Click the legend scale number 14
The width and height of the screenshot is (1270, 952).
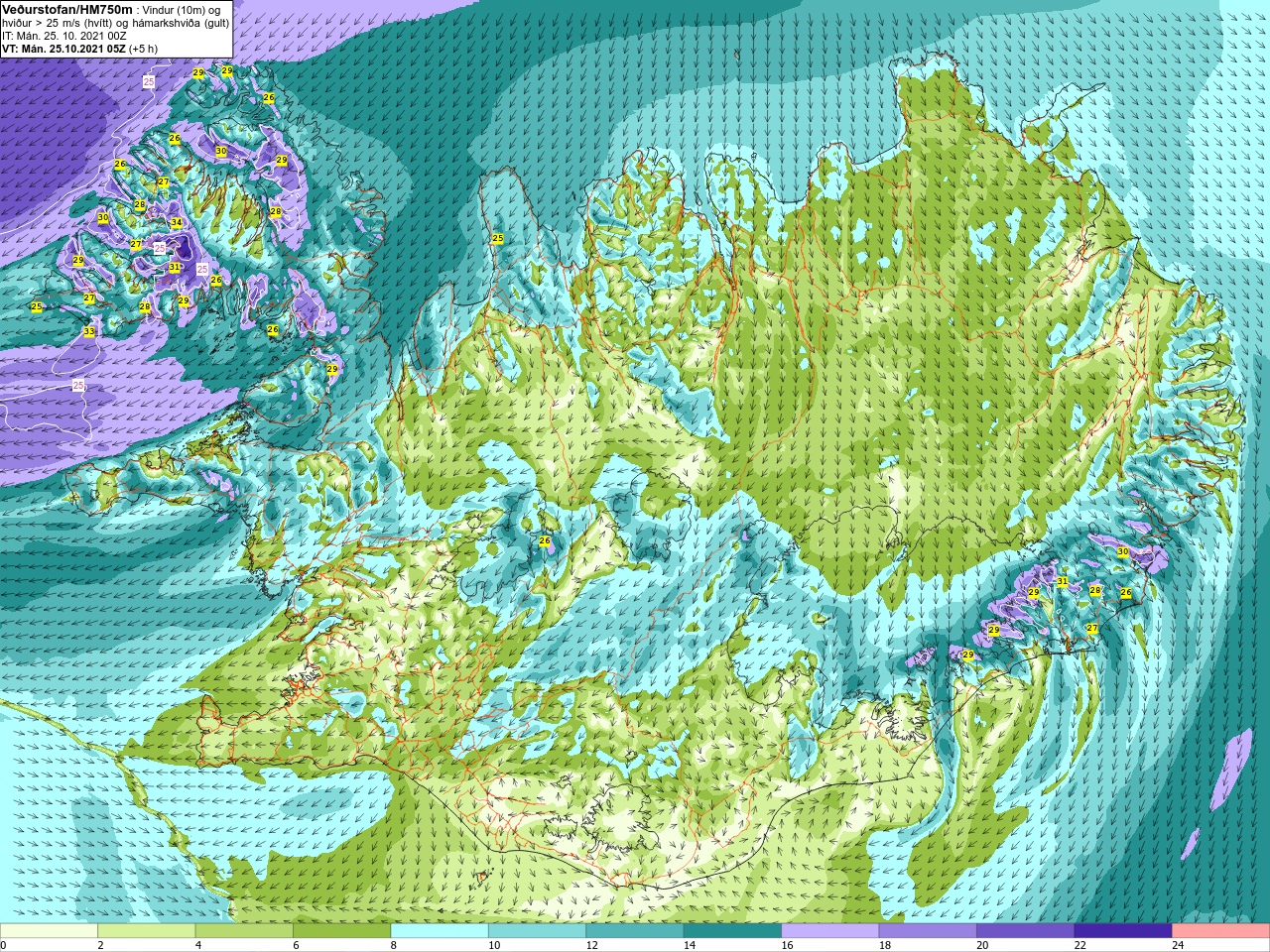pyautogui.click(x=690, y=945)
